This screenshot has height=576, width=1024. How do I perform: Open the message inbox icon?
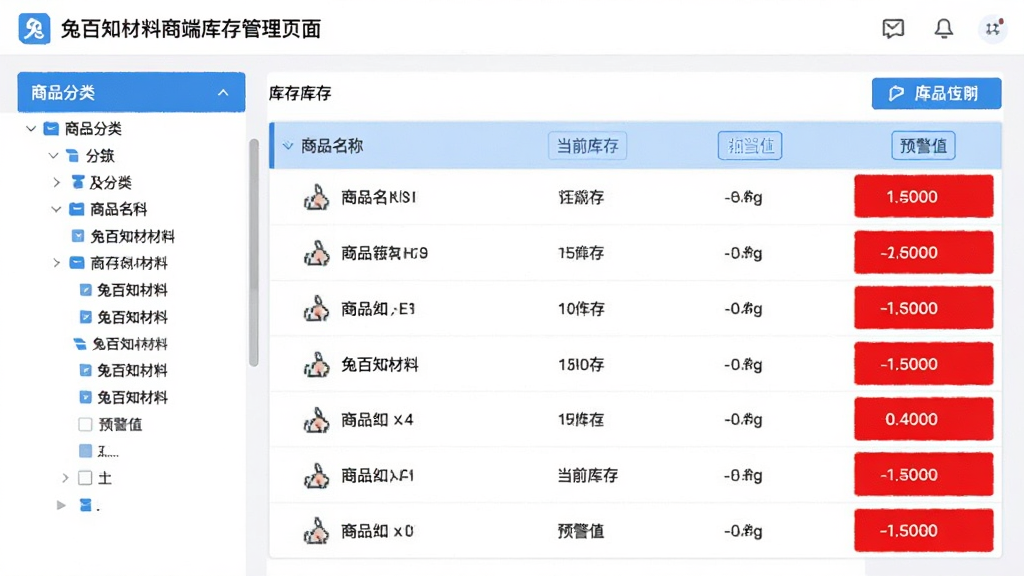(893, 28)
